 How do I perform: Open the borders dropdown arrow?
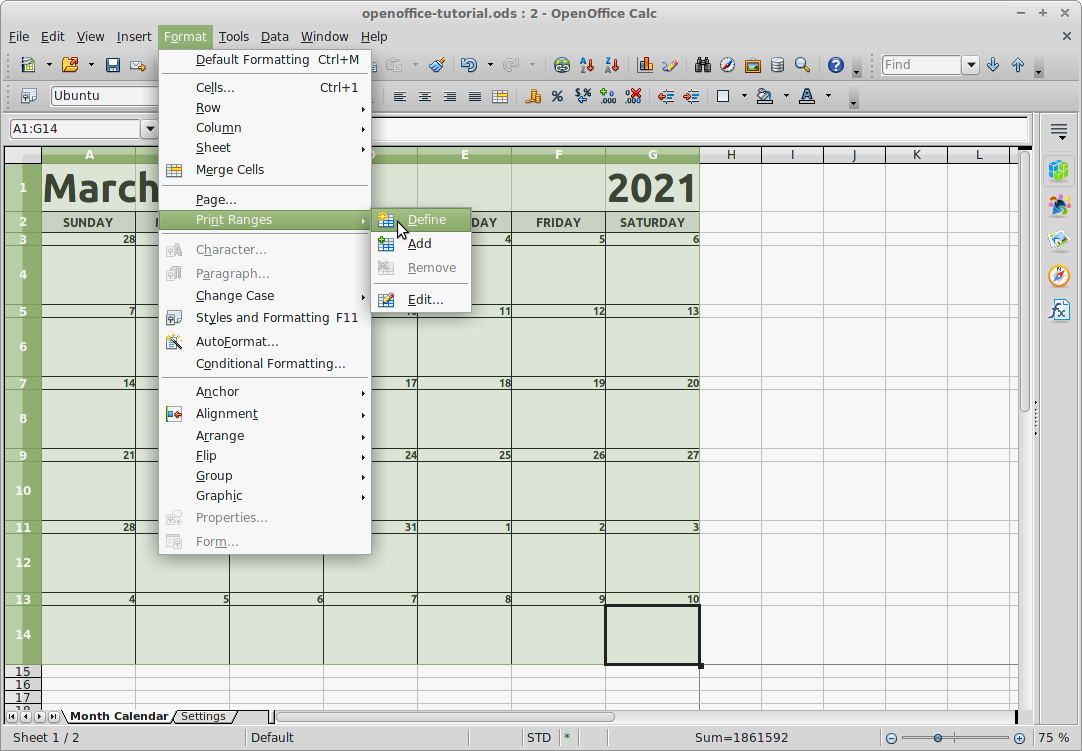pyautogui.click(x=744, y=96)
